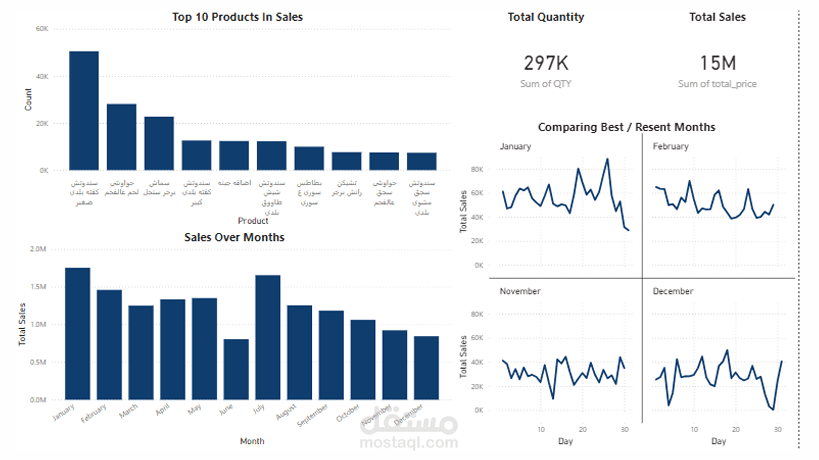
Task: Click the September month axis label
Action: click(x=312, y=416)
